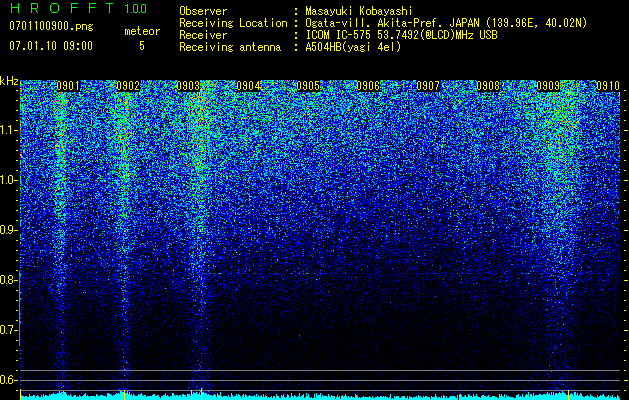Viewport: 629px width, 400px height.
Task: Click the 0901 time marker
Action: click(68, 86)
